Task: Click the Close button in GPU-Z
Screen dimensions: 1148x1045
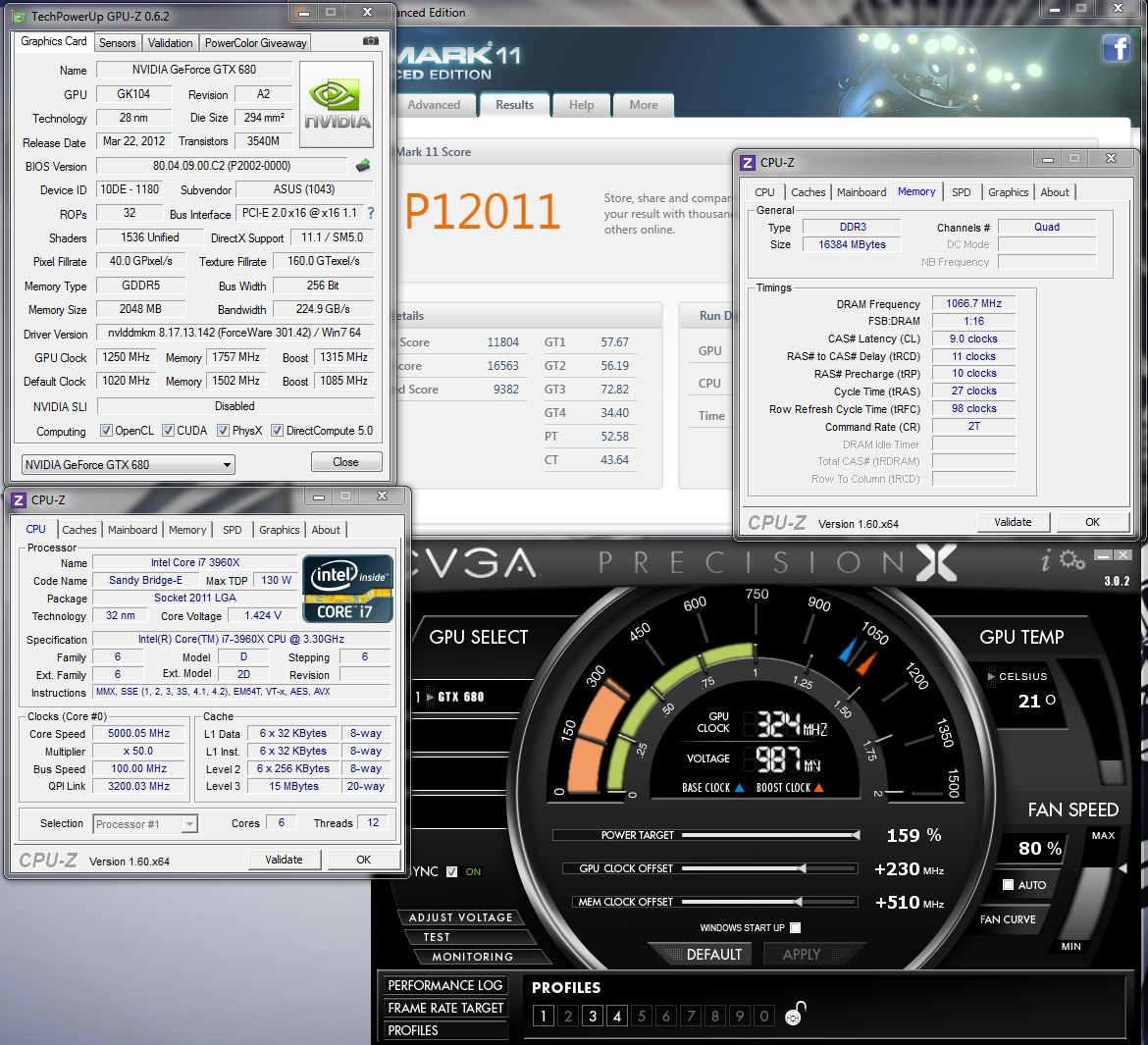Action: tap(345, 462)
